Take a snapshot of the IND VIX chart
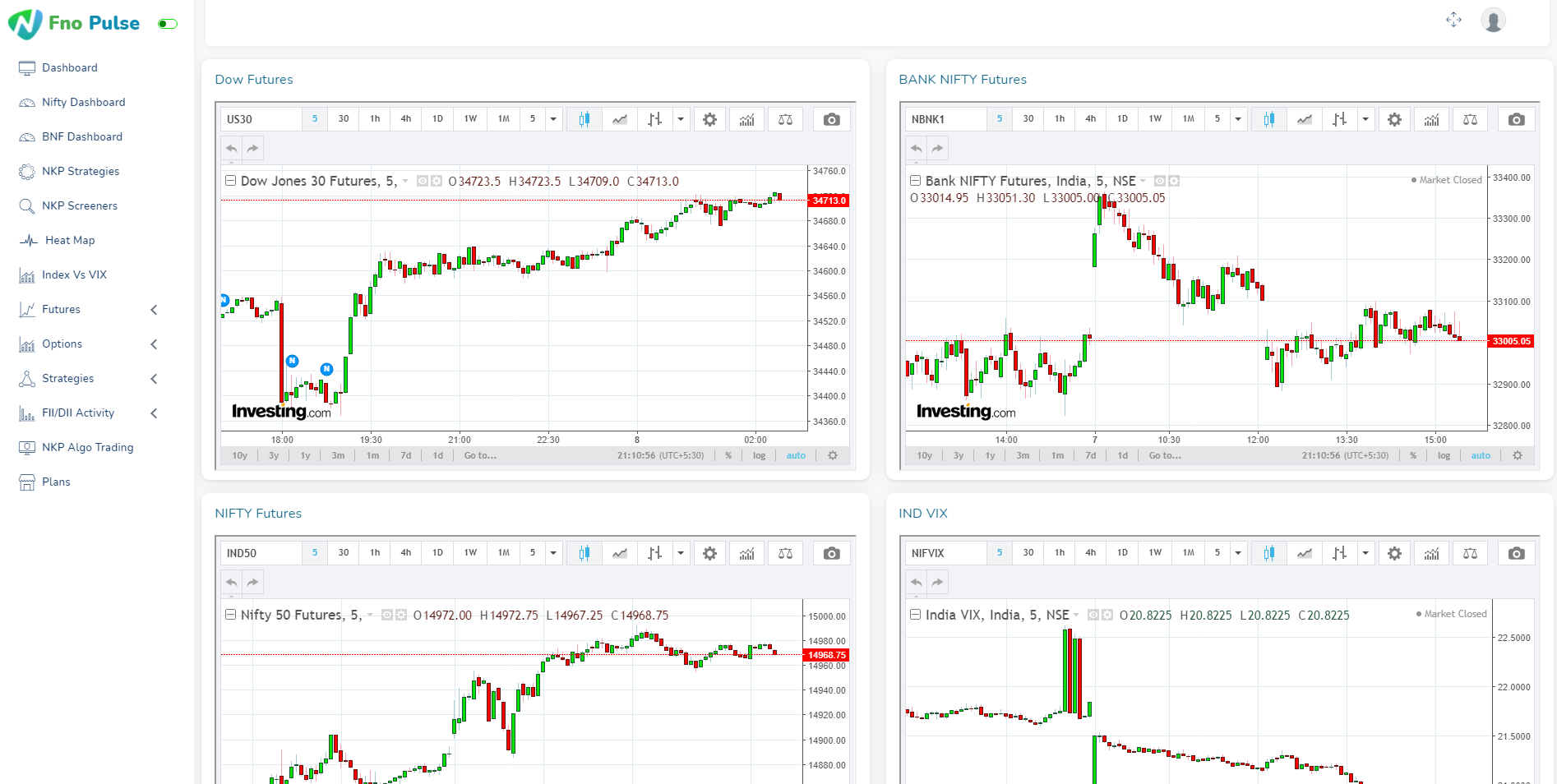 [1517, 553]
